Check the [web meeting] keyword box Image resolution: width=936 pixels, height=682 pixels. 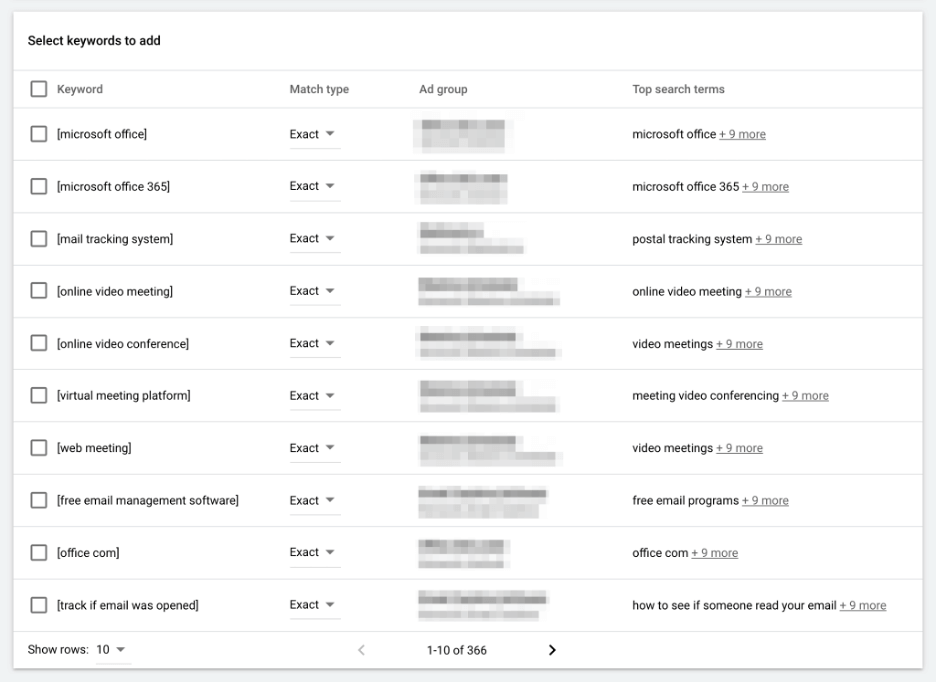point(39,448)
